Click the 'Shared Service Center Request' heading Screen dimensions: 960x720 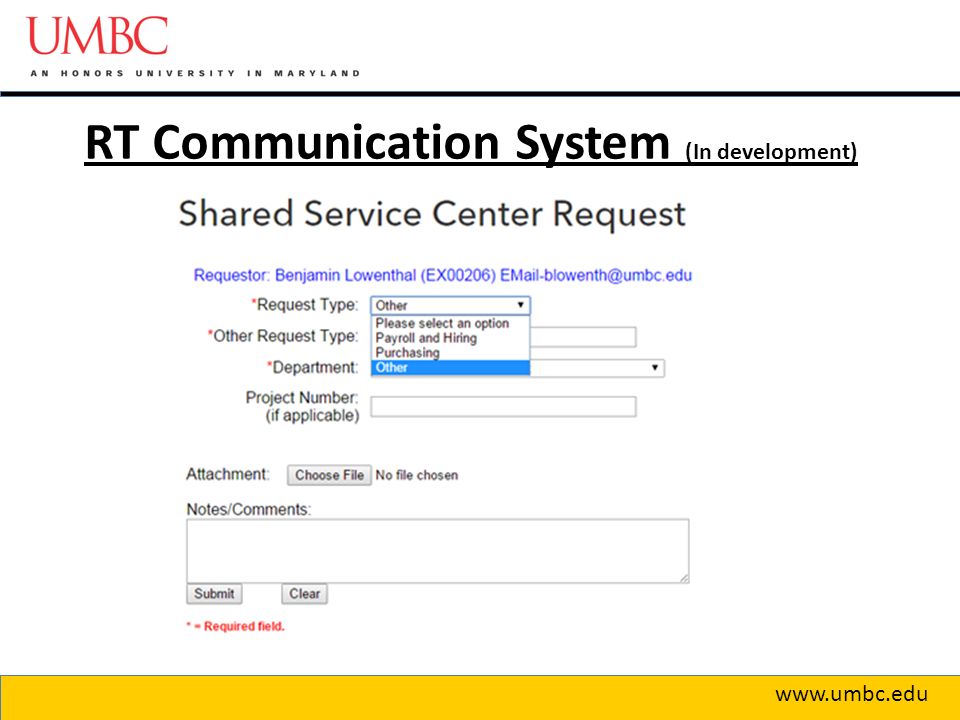pyautogui.click(x=432, y=214)
